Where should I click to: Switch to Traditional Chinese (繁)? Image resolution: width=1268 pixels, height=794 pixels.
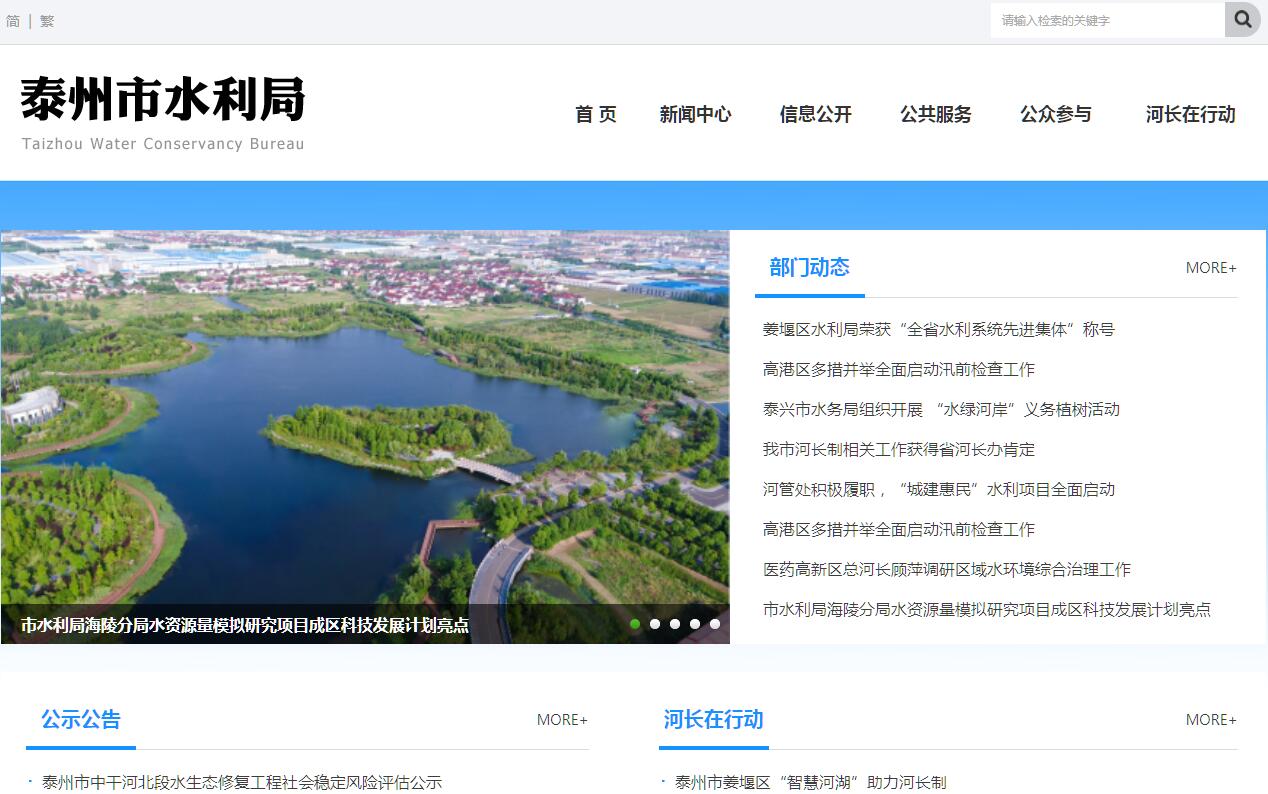[x=47, y=21]
